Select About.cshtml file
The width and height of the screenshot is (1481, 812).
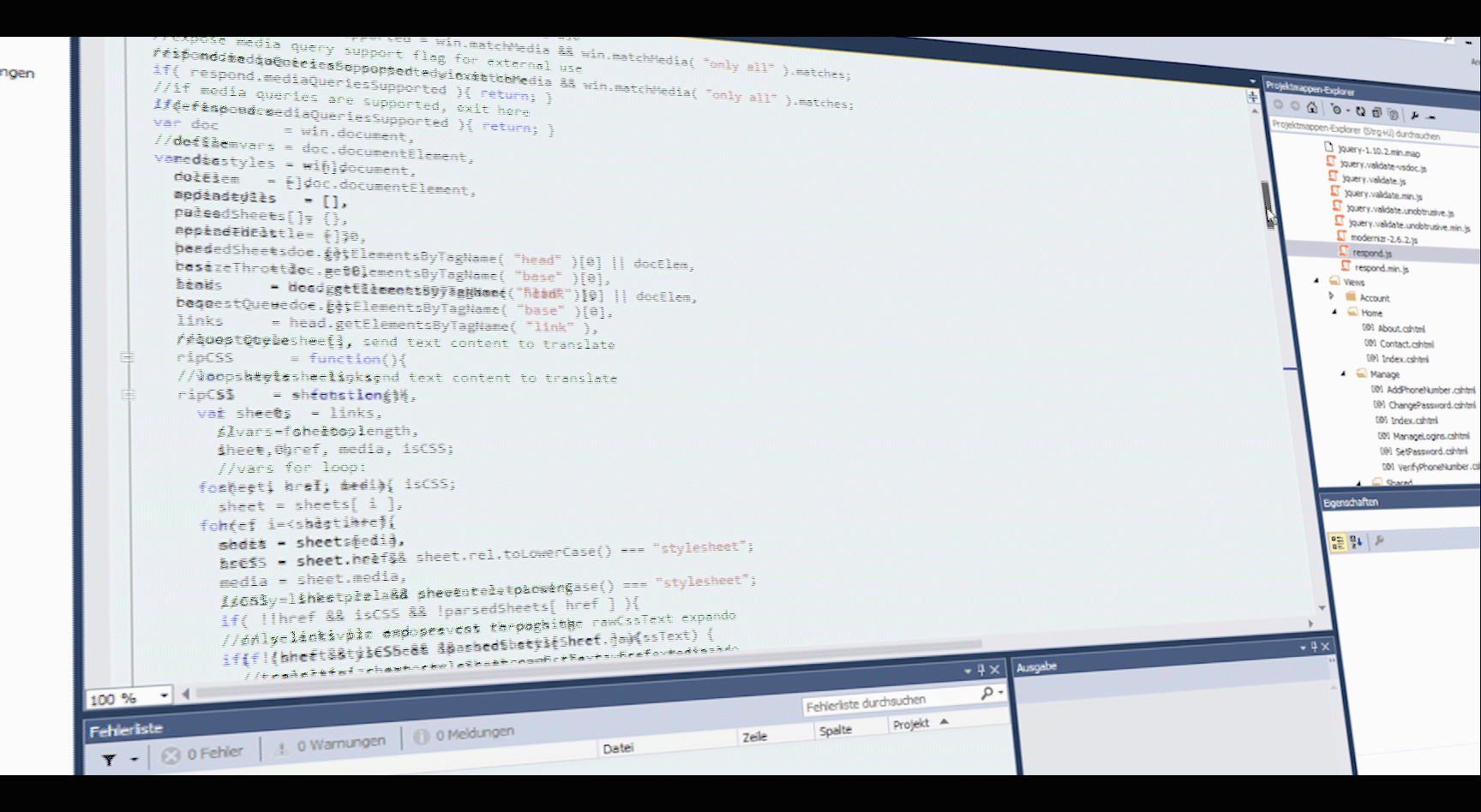[1400, 328]
